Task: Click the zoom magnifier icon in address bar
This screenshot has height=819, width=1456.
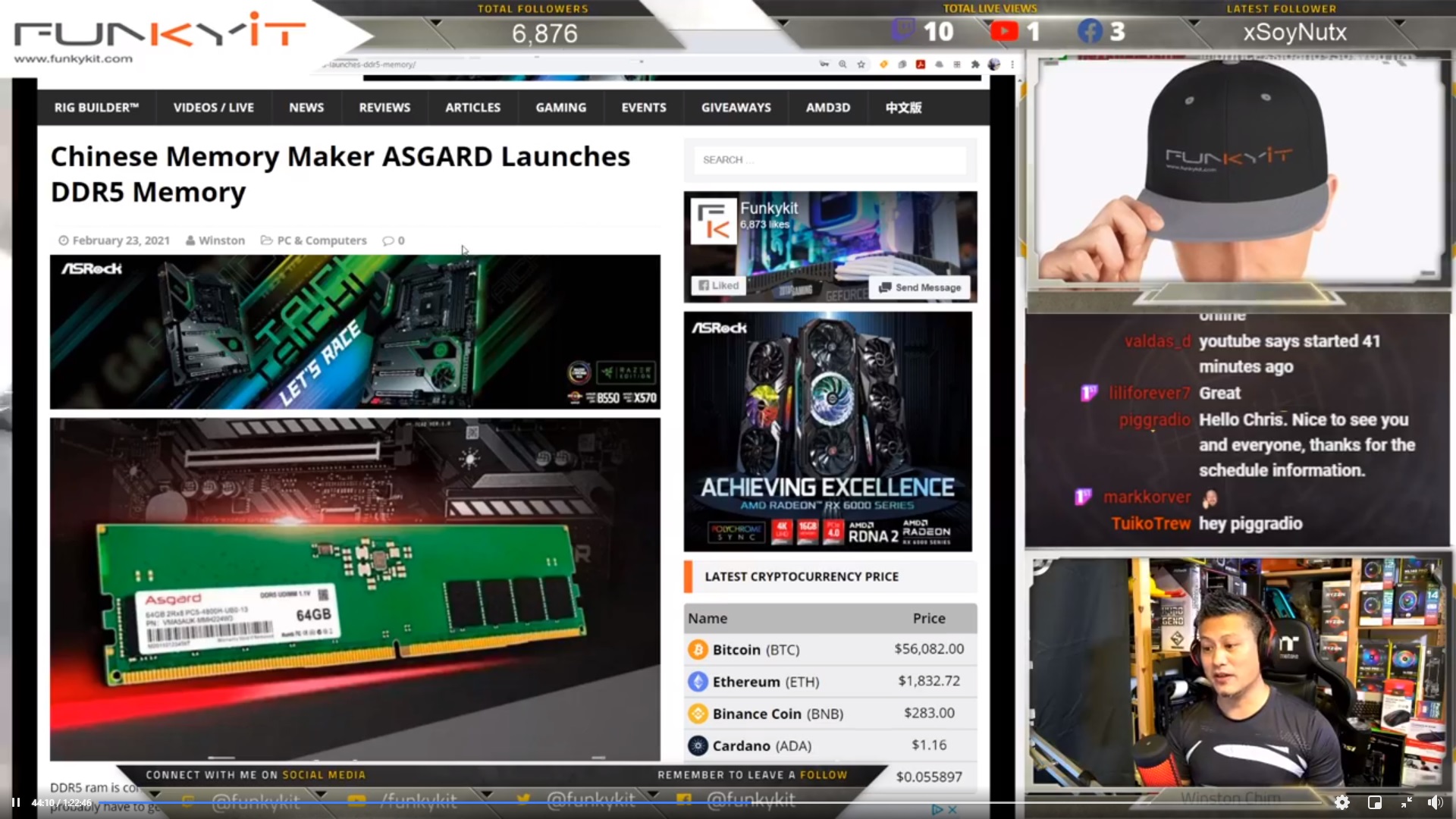Action: pos(843,64)
